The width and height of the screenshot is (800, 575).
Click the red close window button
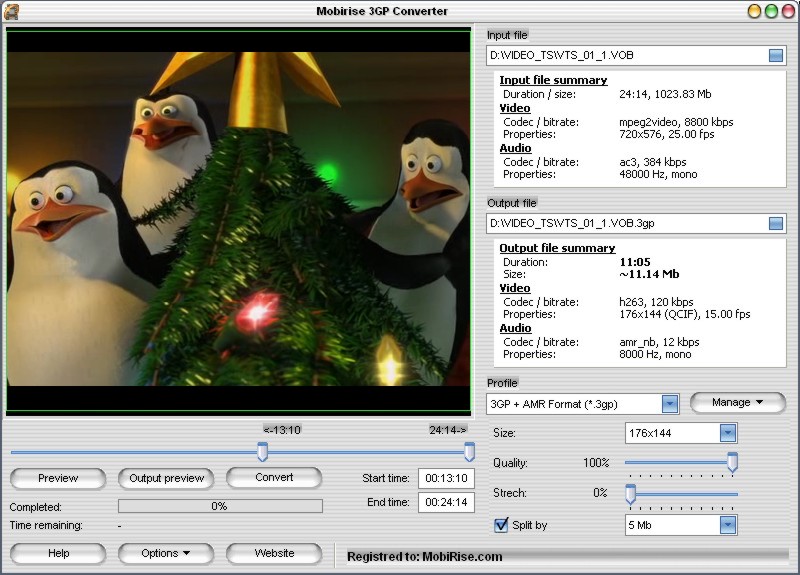[788, 11]
